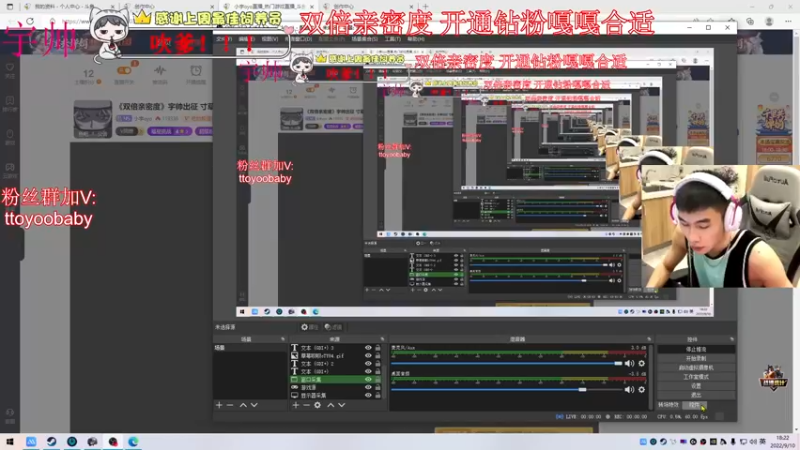Hide the 文本 (GDI+) 3 source

click(x=368, y=348)
